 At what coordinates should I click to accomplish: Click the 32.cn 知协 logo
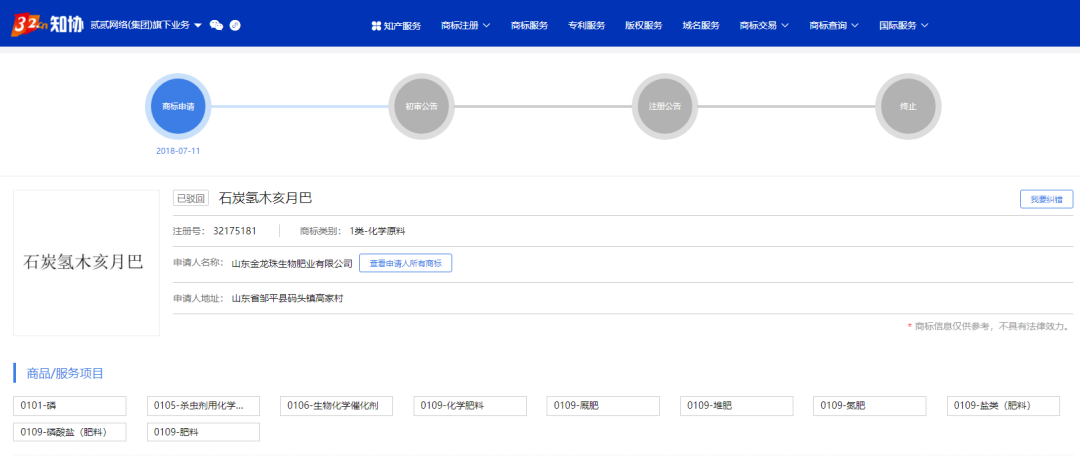click(x=46, y=25)
